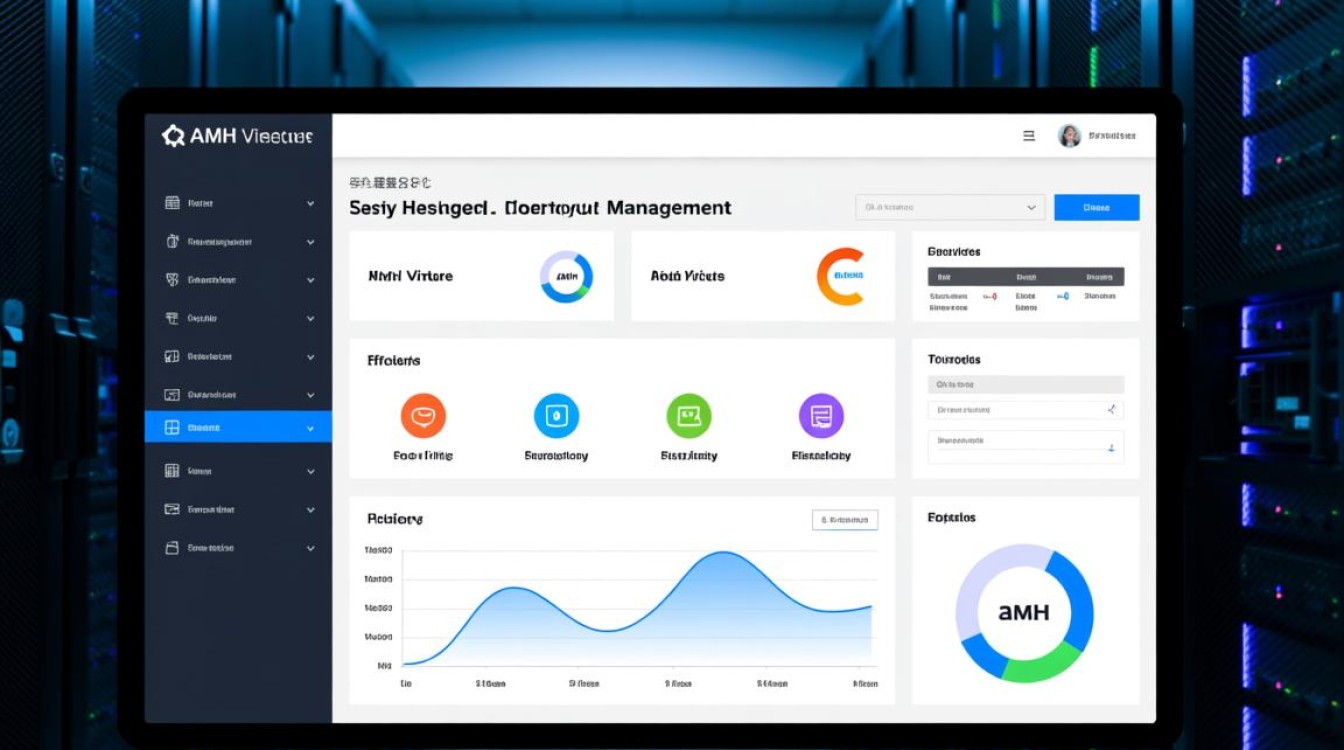
Task: Toggle the blue switch in the services table
Action: [1062, 296]
